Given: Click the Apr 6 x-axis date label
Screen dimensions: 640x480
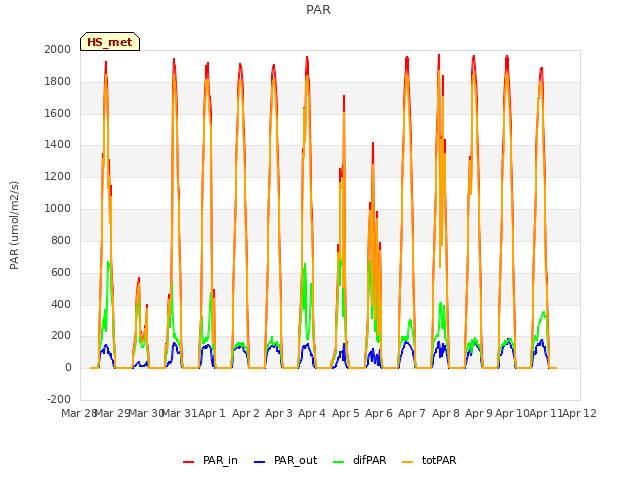Looking at the screenshot, I should pyautogui.click(x=379, y=413).
